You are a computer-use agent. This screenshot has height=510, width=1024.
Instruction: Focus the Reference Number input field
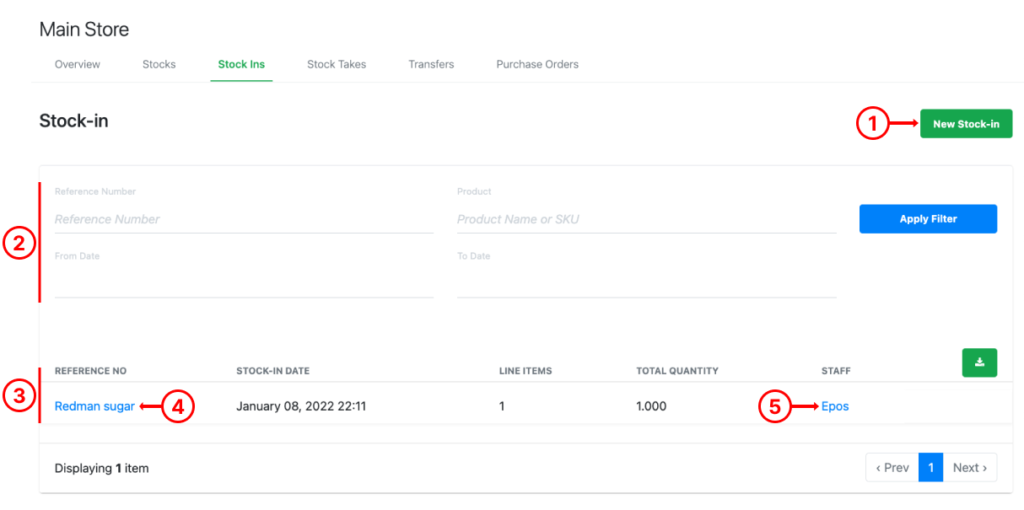click(243, 219)
